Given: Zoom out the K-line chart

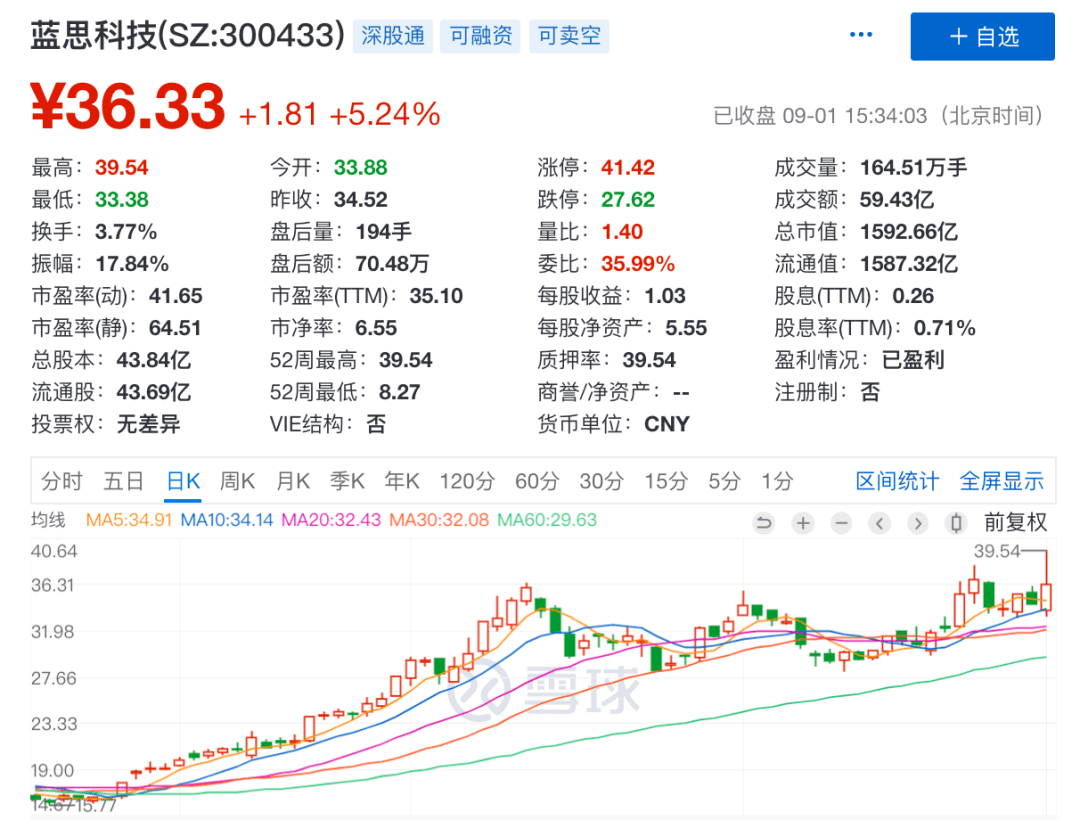Looking at the screenshot, I should (x=841, y=523).
